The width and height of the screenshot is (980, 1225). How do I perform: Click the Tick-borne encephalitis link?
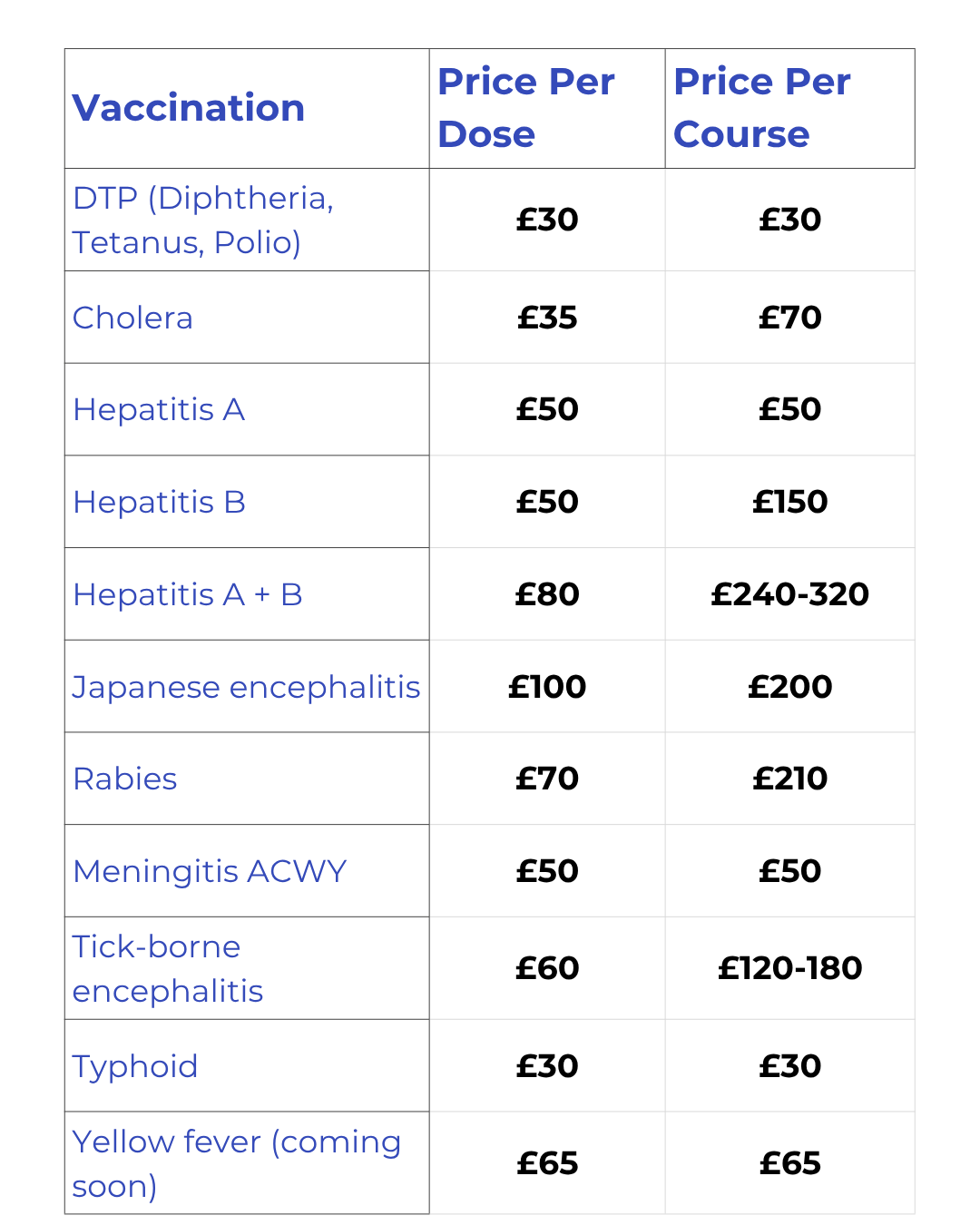(168, 968)
